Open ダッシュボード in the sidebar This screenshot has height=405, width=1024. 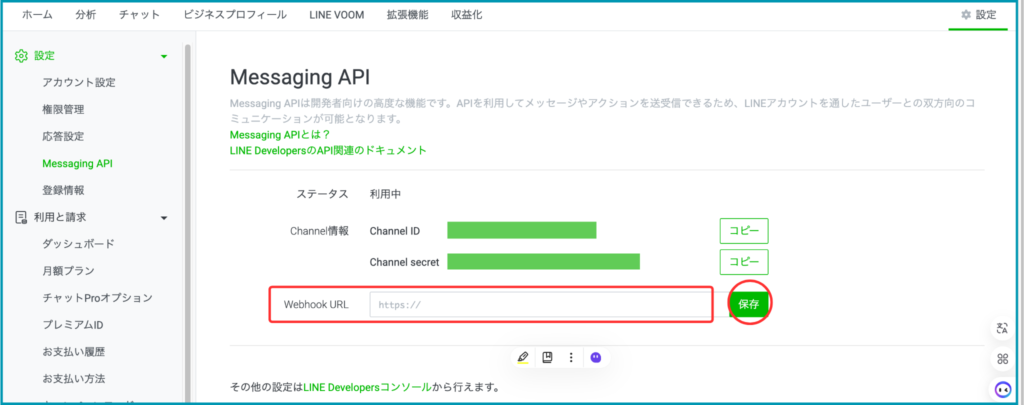[x=78, y=244]
